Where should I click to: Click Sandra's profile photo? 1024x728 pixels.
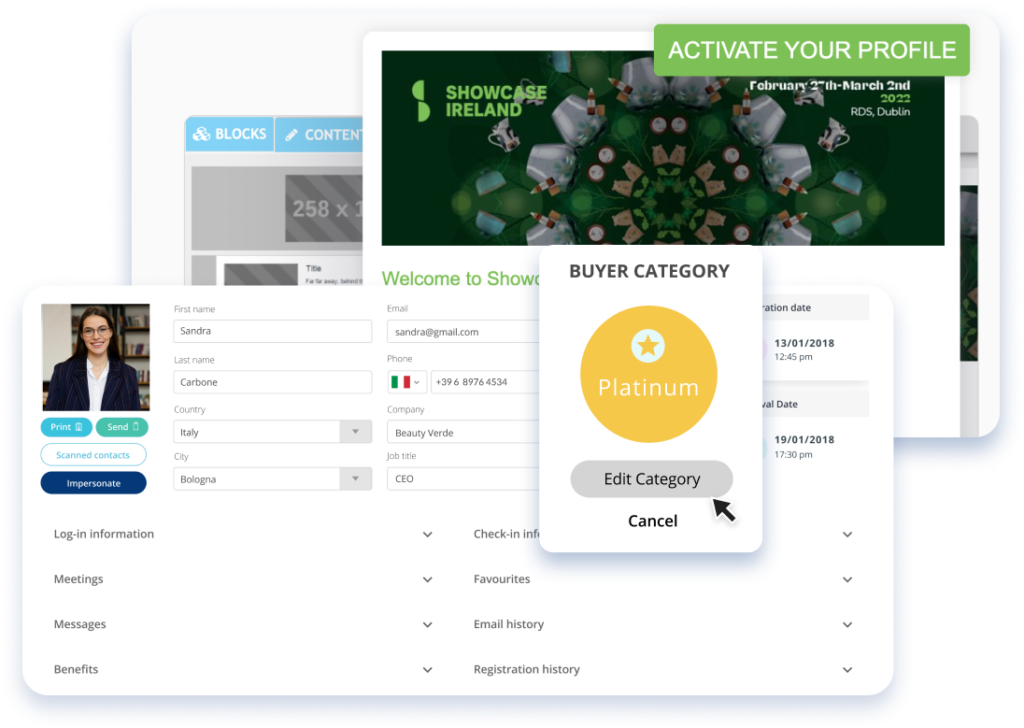point(96,357)
